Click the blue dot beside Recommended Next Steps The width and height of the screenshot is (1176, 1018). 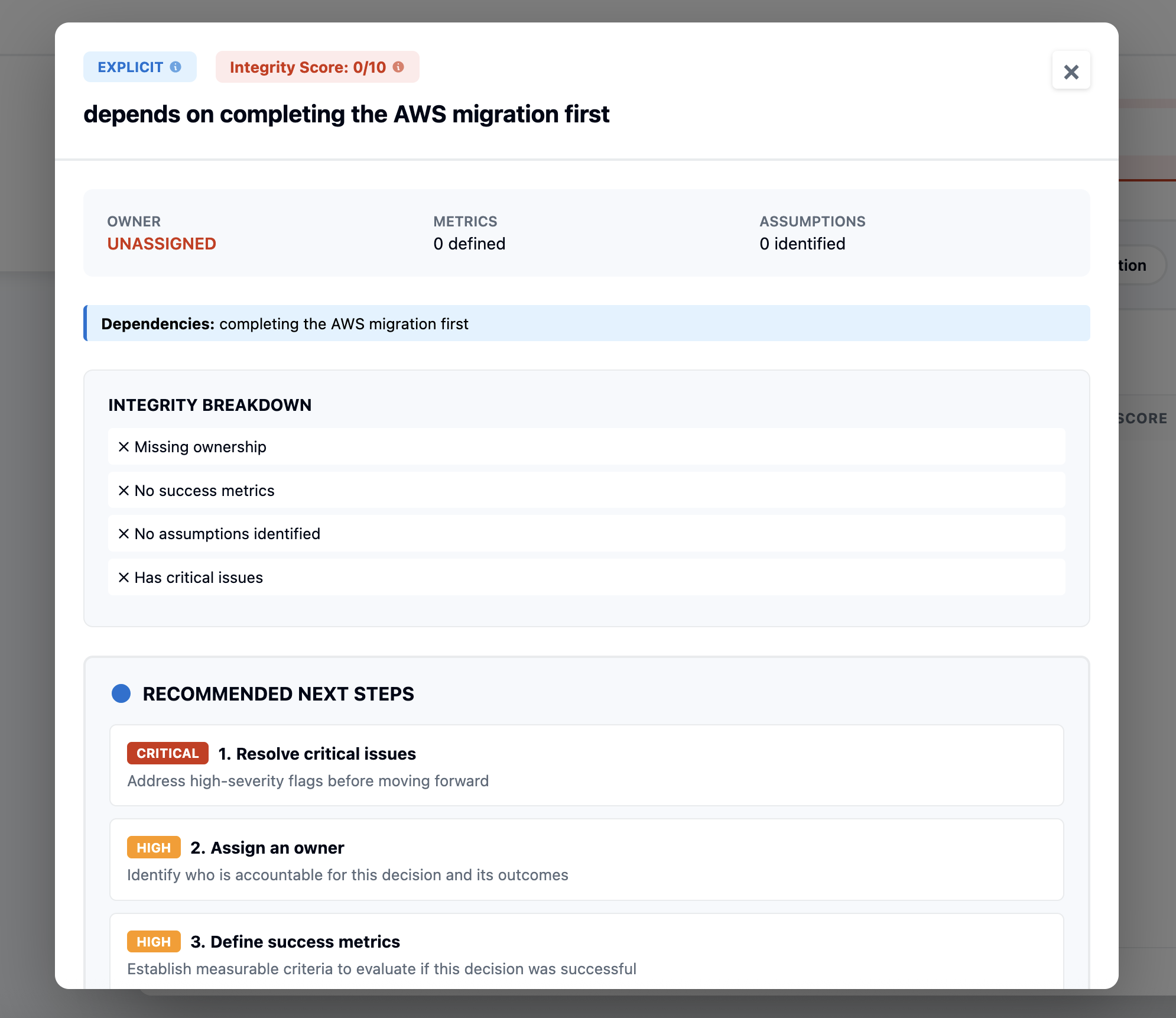point(121,693)
